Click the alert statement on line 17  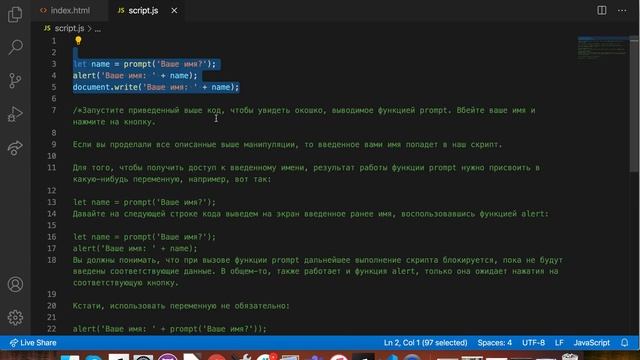[135, 248]
